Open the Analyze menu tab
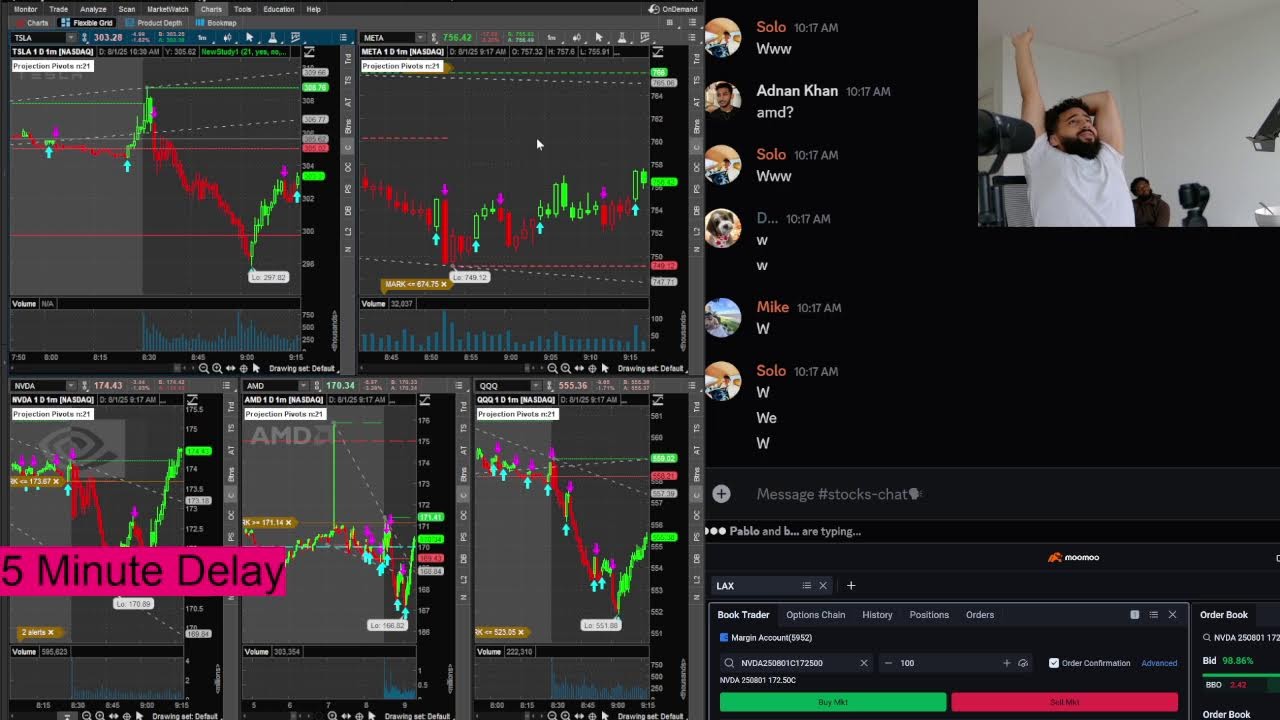 click(93, 9)
